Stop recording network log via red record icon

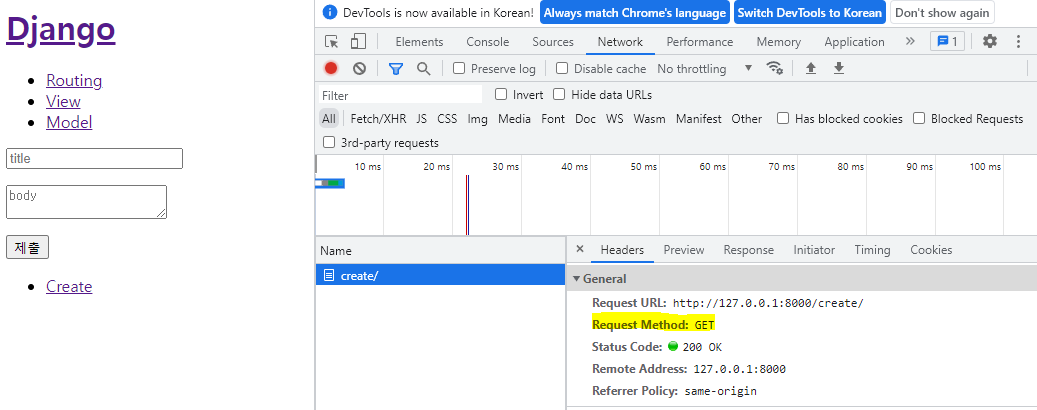[x=331, y=68]
